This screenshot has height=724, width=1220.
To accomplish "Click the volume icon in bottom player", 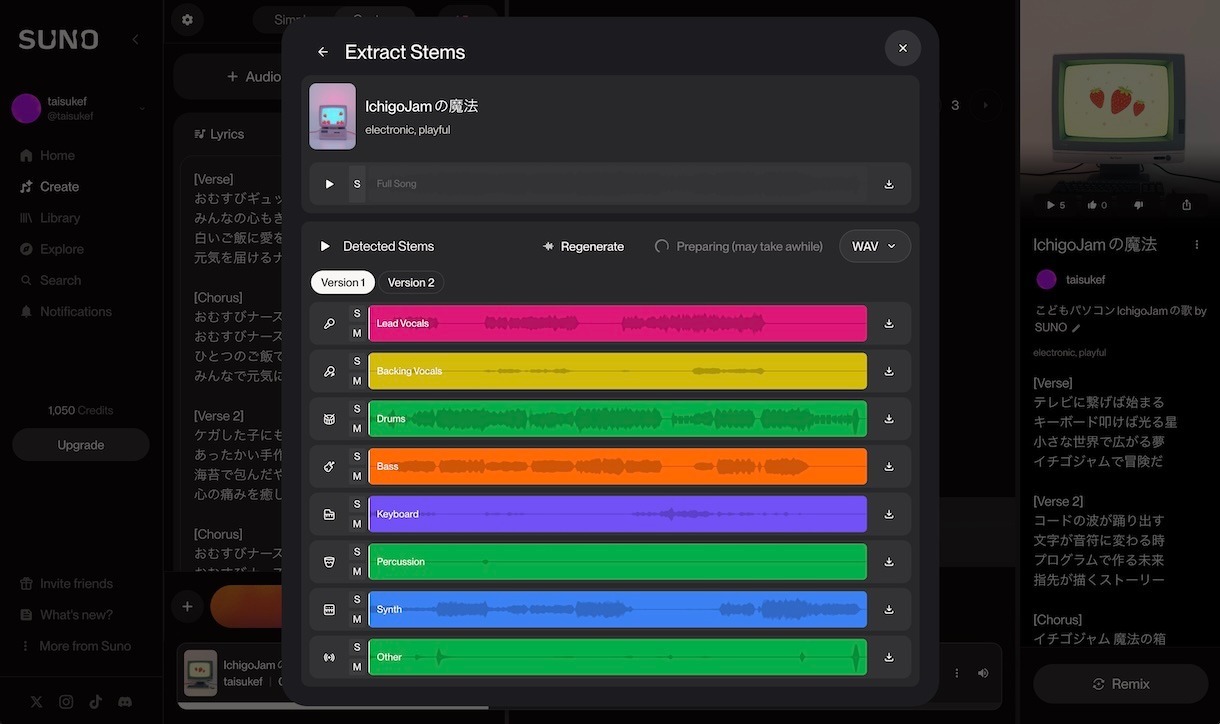I will click(983, 673).
